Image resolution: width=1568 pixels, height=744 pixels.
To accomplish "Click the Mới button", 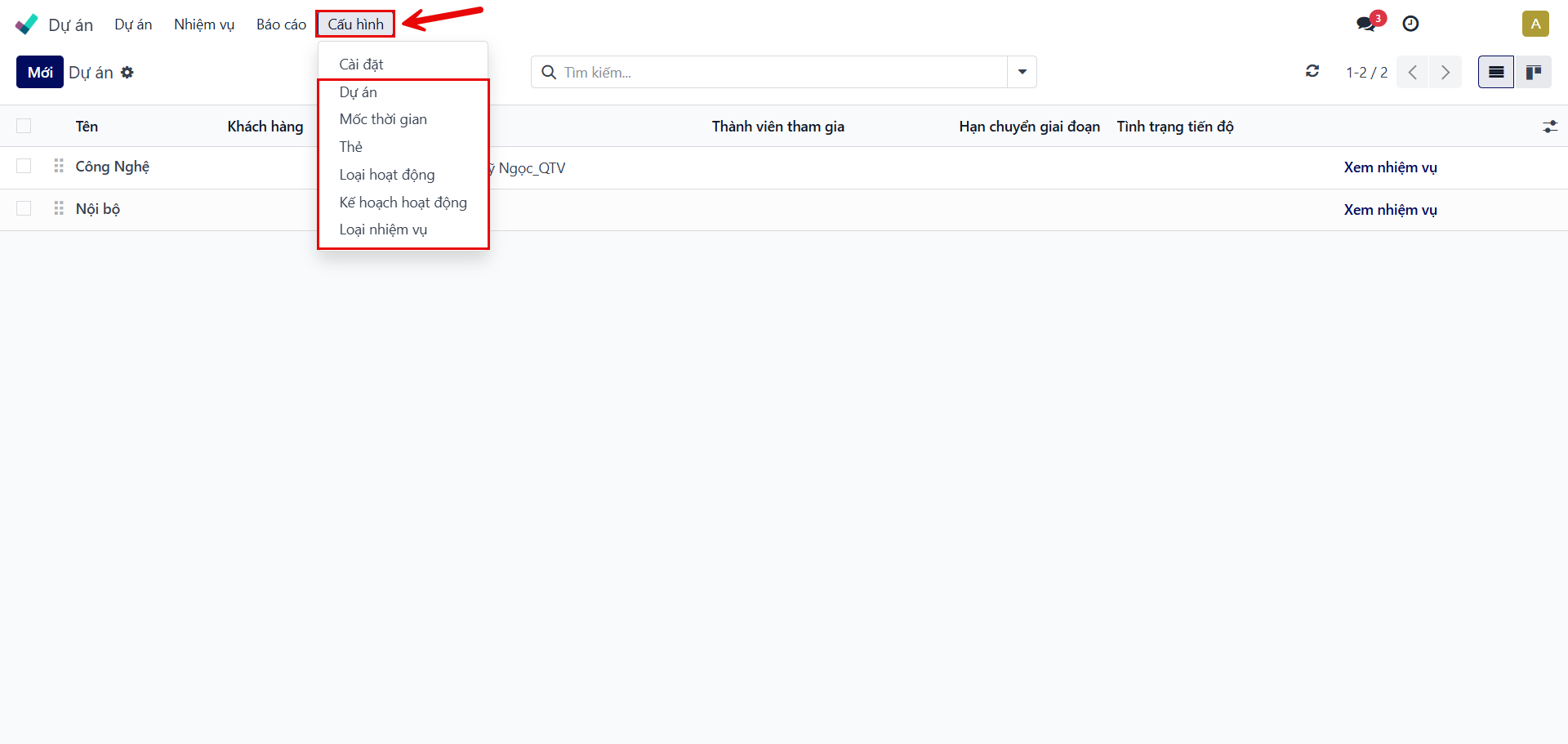I will [40, 72].
